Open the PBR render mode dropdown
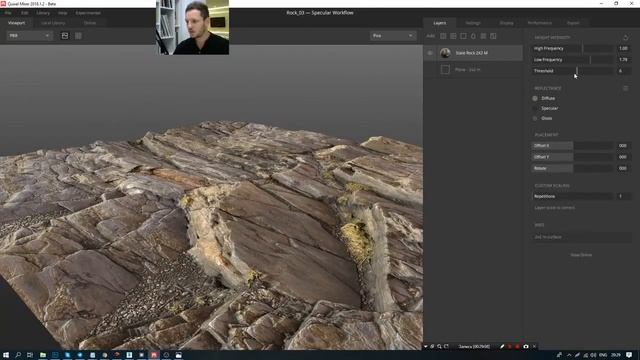 (29, 36)
